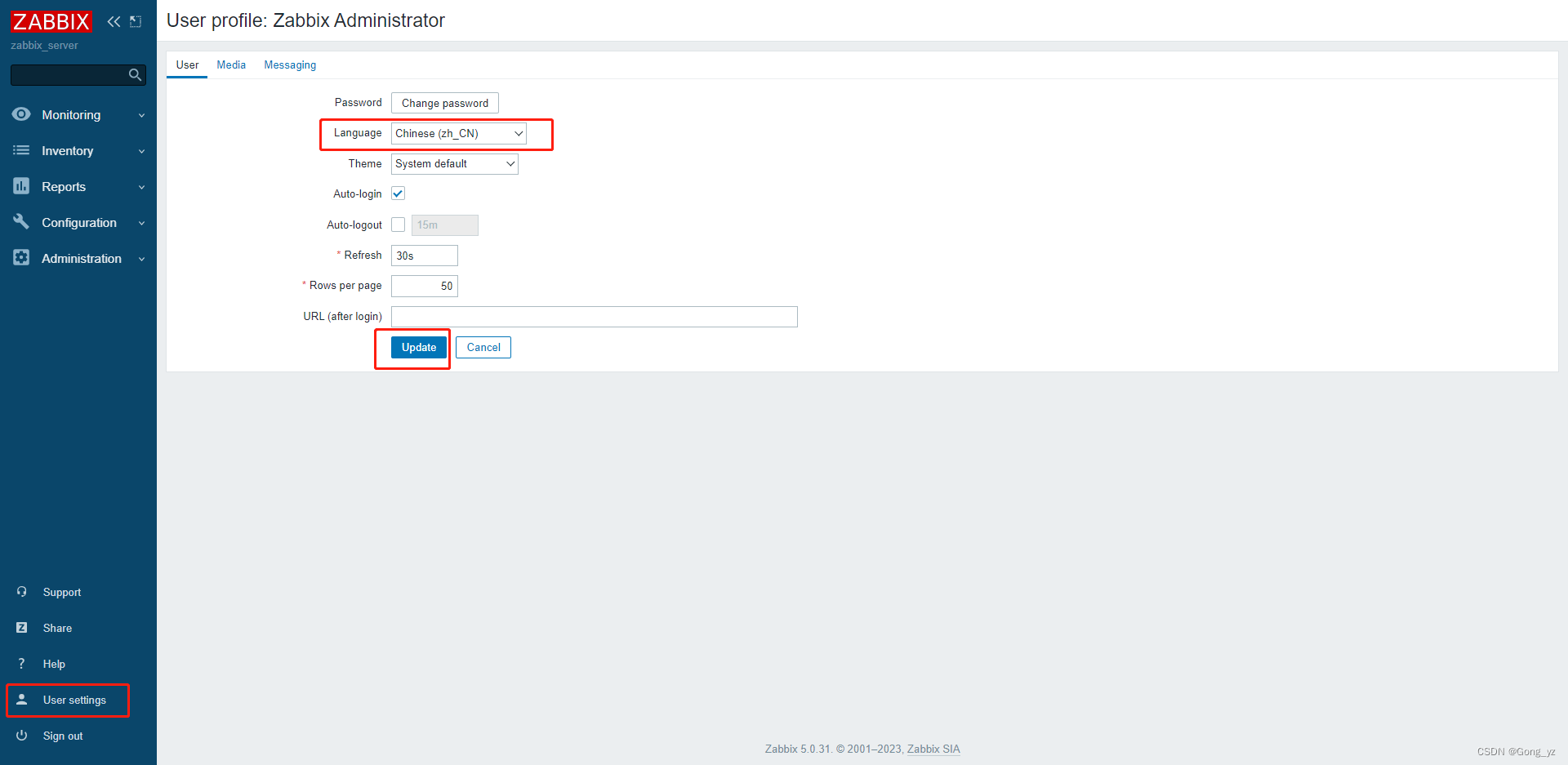The height and width of the screenshot is (765, 1568).
Task: Open Configuration menu item
Action: (x=78, y=222)
